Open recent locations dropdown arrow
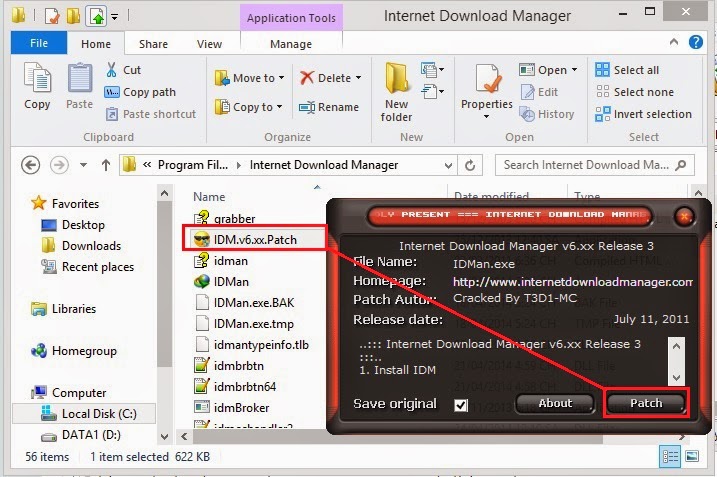The image size is (717, 477). coord(83,165)
